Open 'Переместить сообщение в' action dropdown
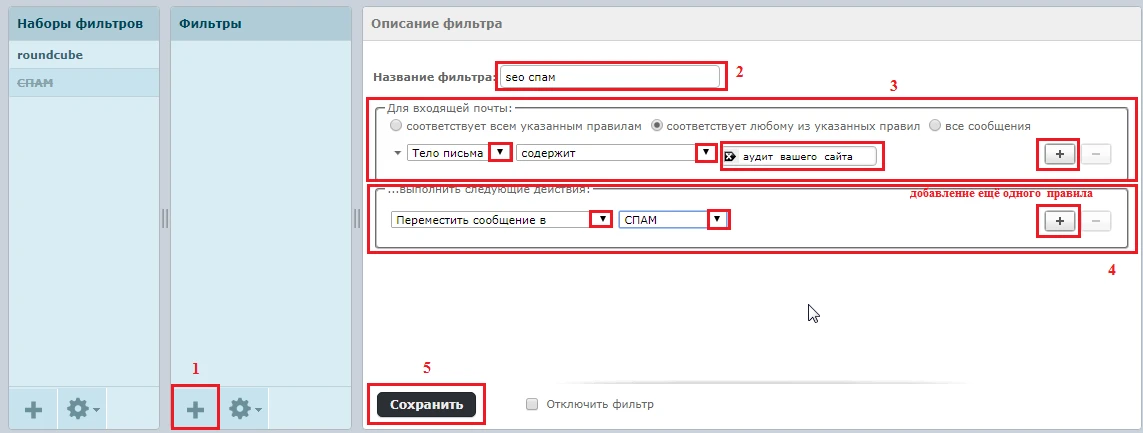1143x433 pixels. (501, 219)
